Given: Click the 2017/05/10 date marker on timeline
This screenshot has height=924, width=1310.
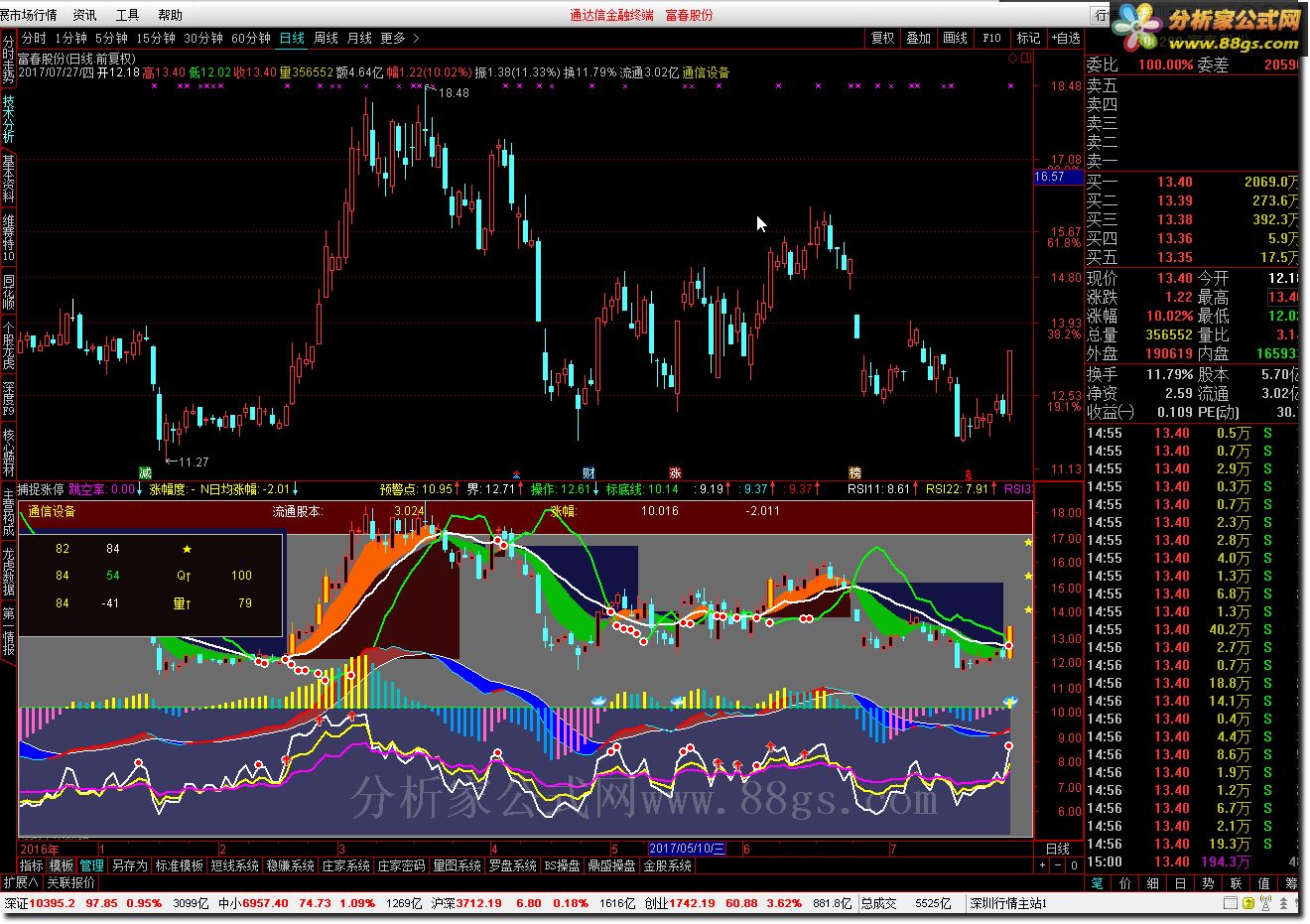Looking at the screenshot, I should 687,850.
